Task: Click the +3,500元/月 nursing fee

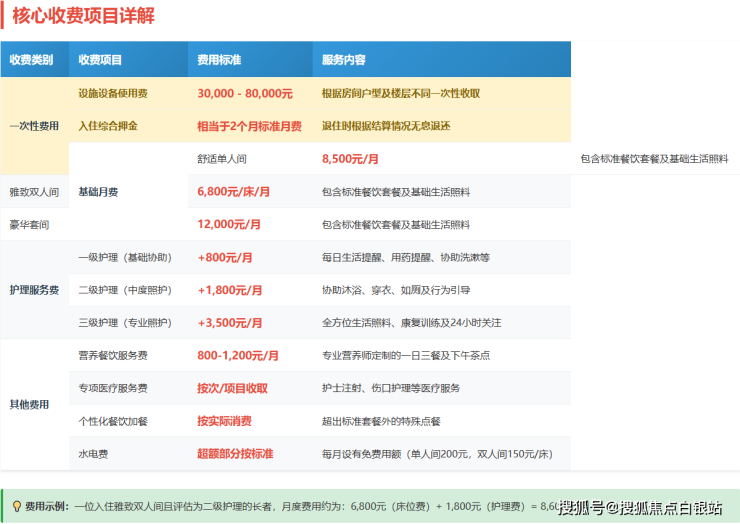Action: point(225,323)
